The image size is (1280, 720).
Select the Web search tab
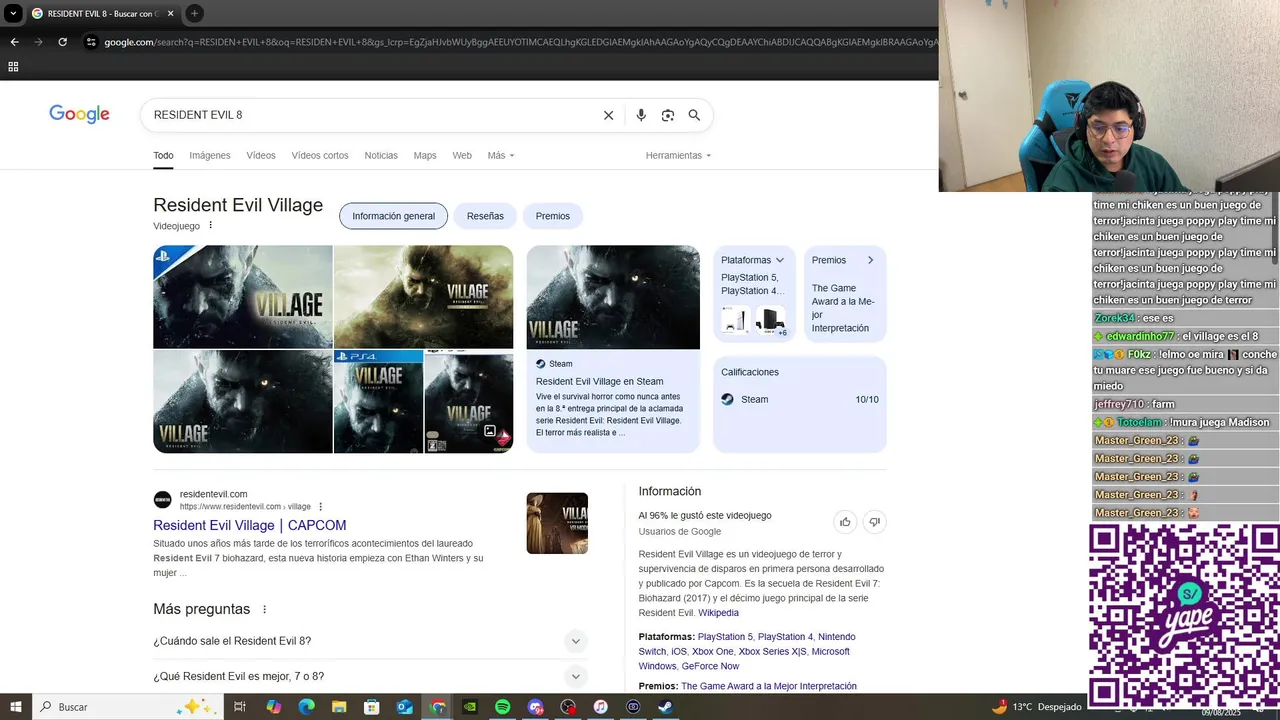point(462,155)
